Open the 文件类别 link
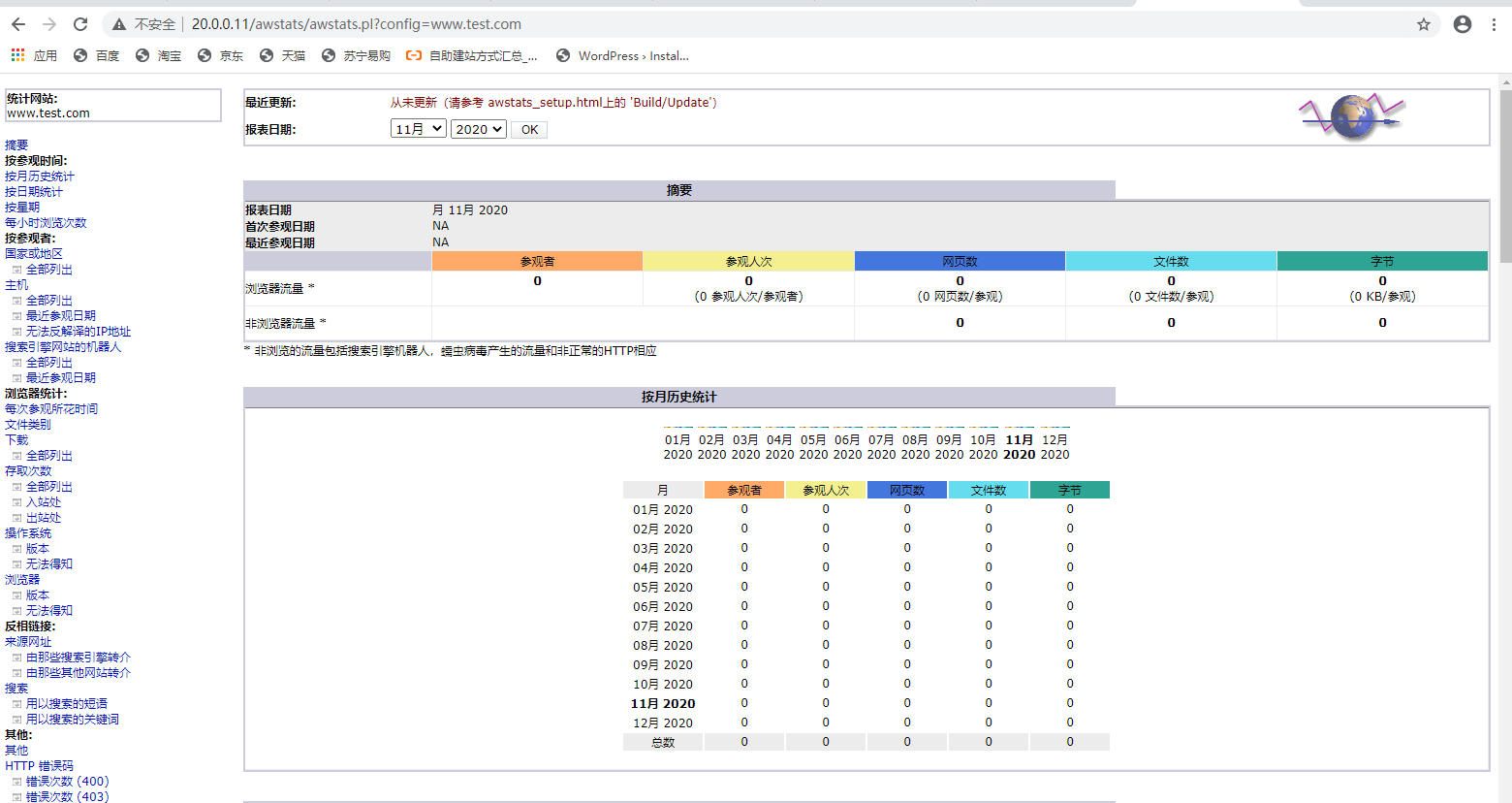Screen dimensions: 1512x803 pyautogui.click(x=28, y=425)
